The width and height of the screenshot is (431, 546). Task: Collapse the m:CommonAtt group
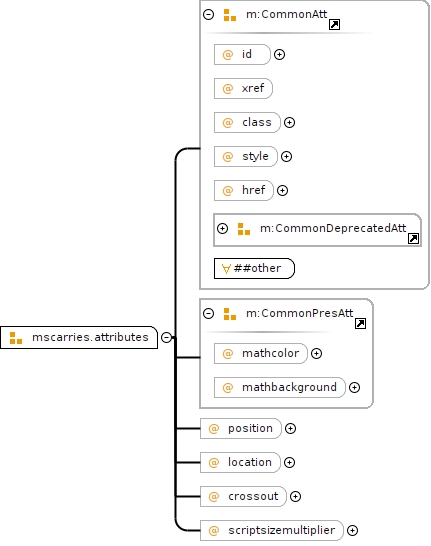tap(209, 15)
